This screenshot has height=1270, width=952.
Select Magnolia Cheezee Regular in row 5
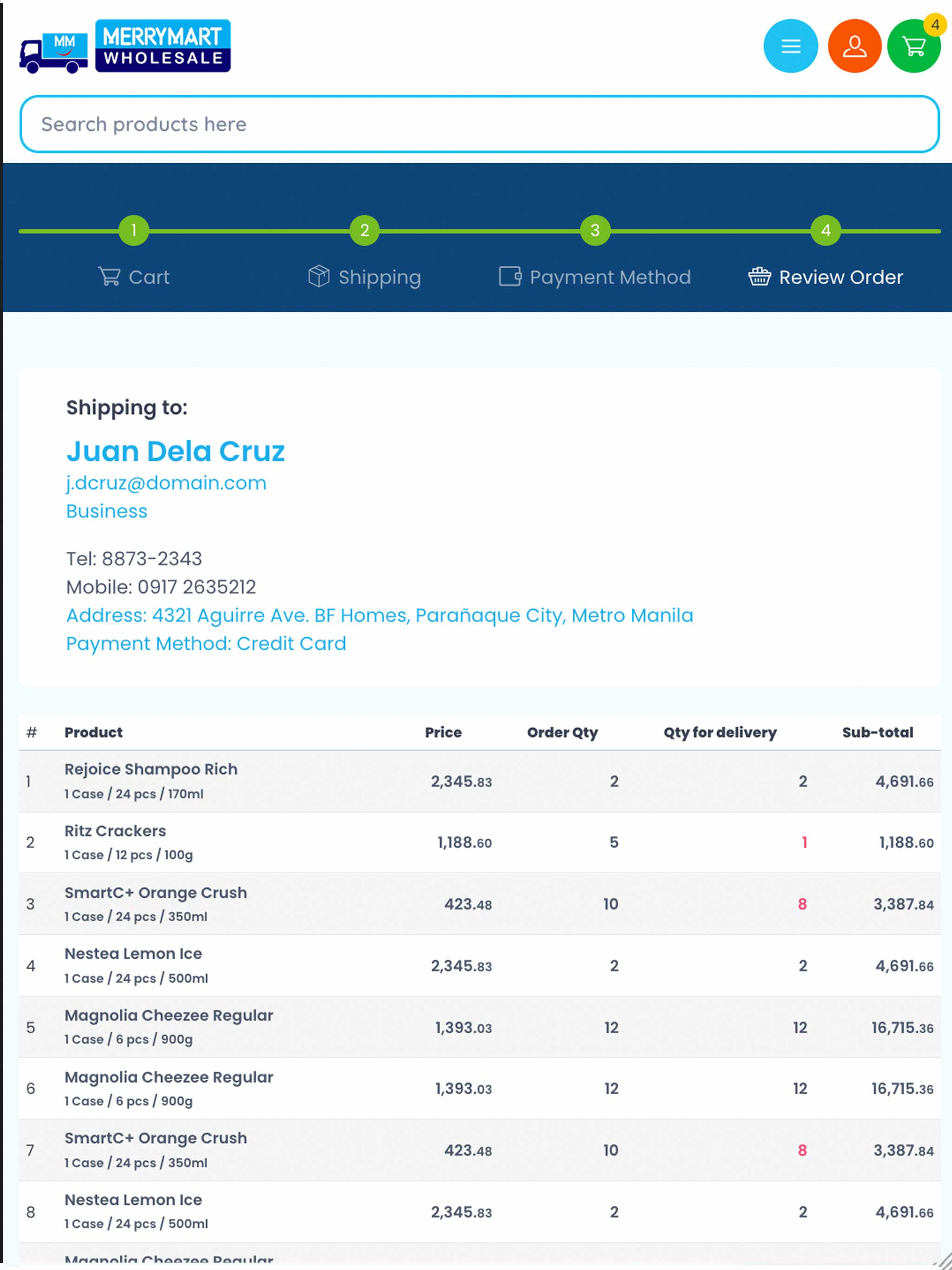tap(169, 1016)
